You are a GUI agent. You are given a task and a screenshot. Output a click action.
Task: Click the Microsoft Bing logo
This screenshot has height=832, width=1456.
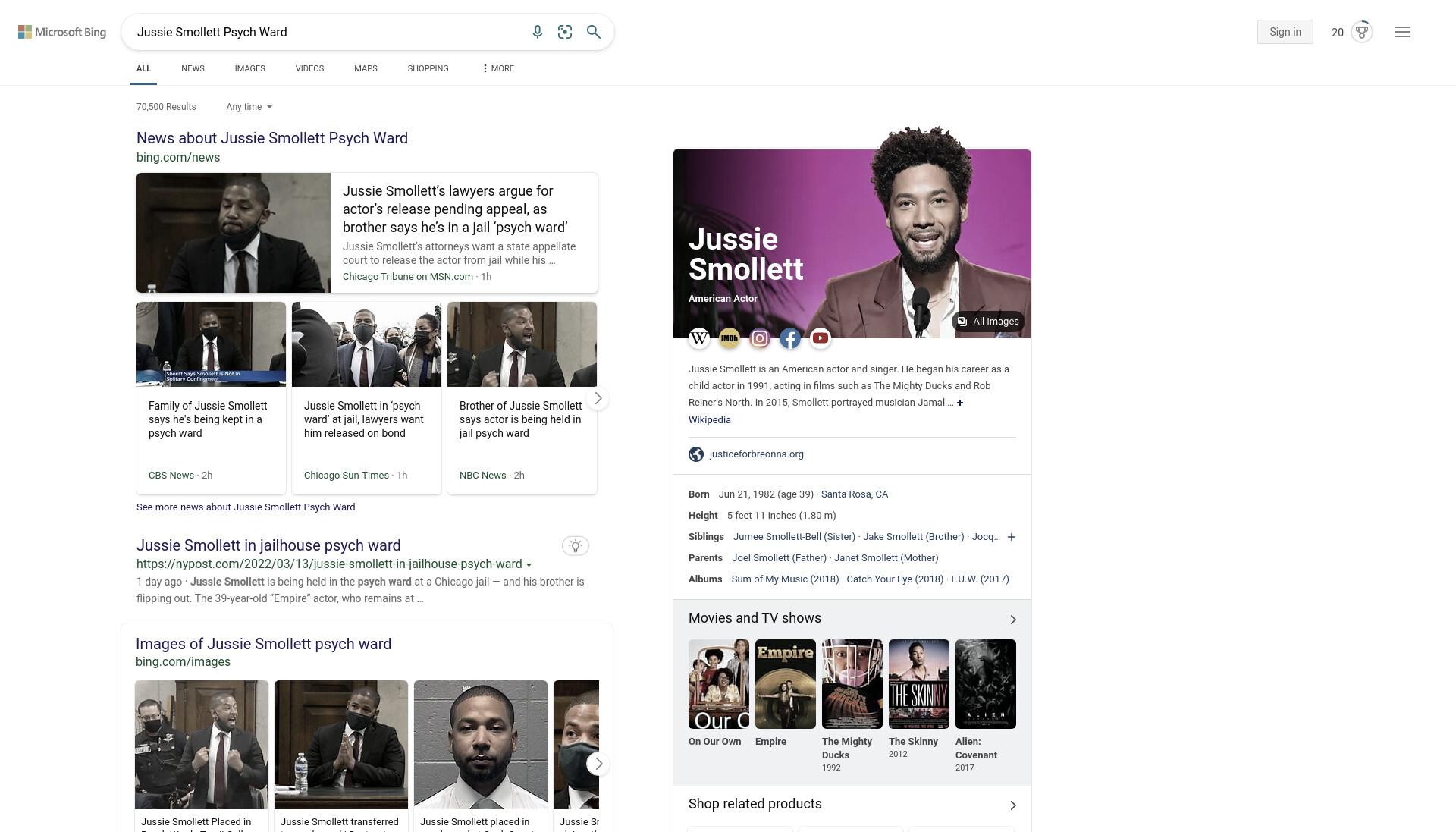[62, 32]
